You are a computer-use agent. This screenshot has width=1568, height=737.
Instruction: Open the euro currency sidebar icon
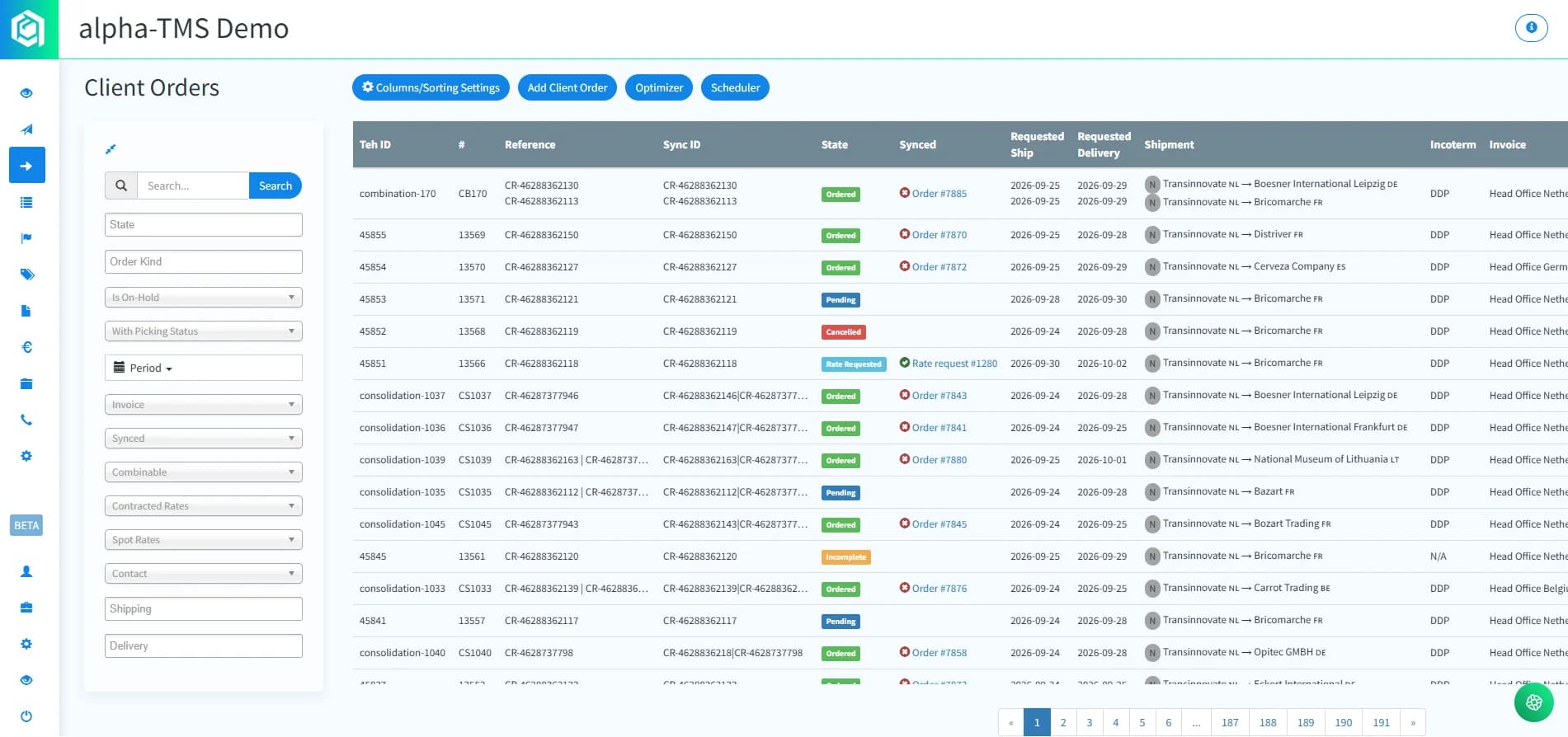pos(26,347)
